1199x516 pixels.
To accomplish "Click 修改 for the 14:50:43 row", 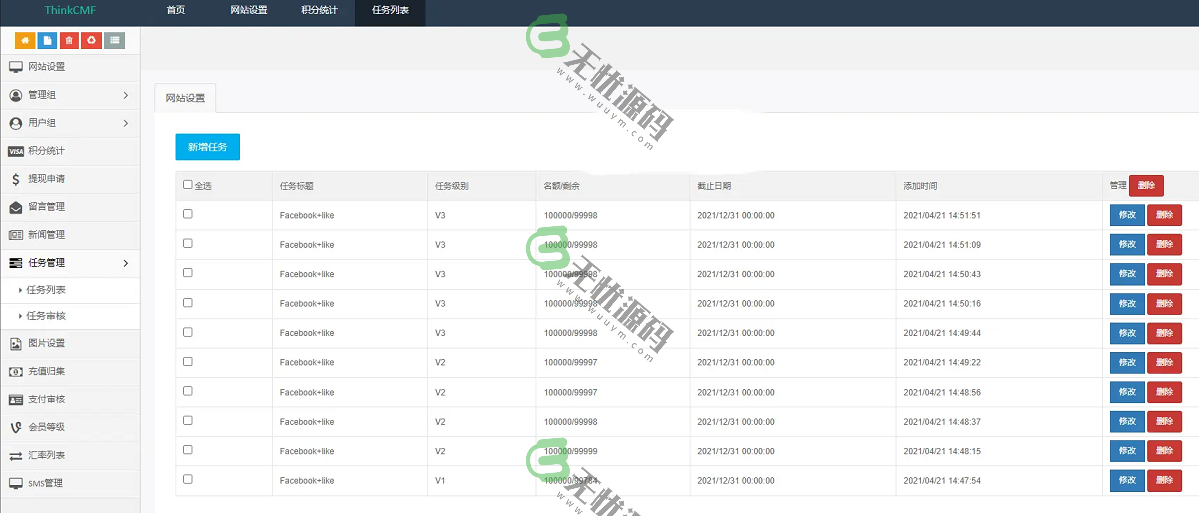I will tap(1127, 274).
